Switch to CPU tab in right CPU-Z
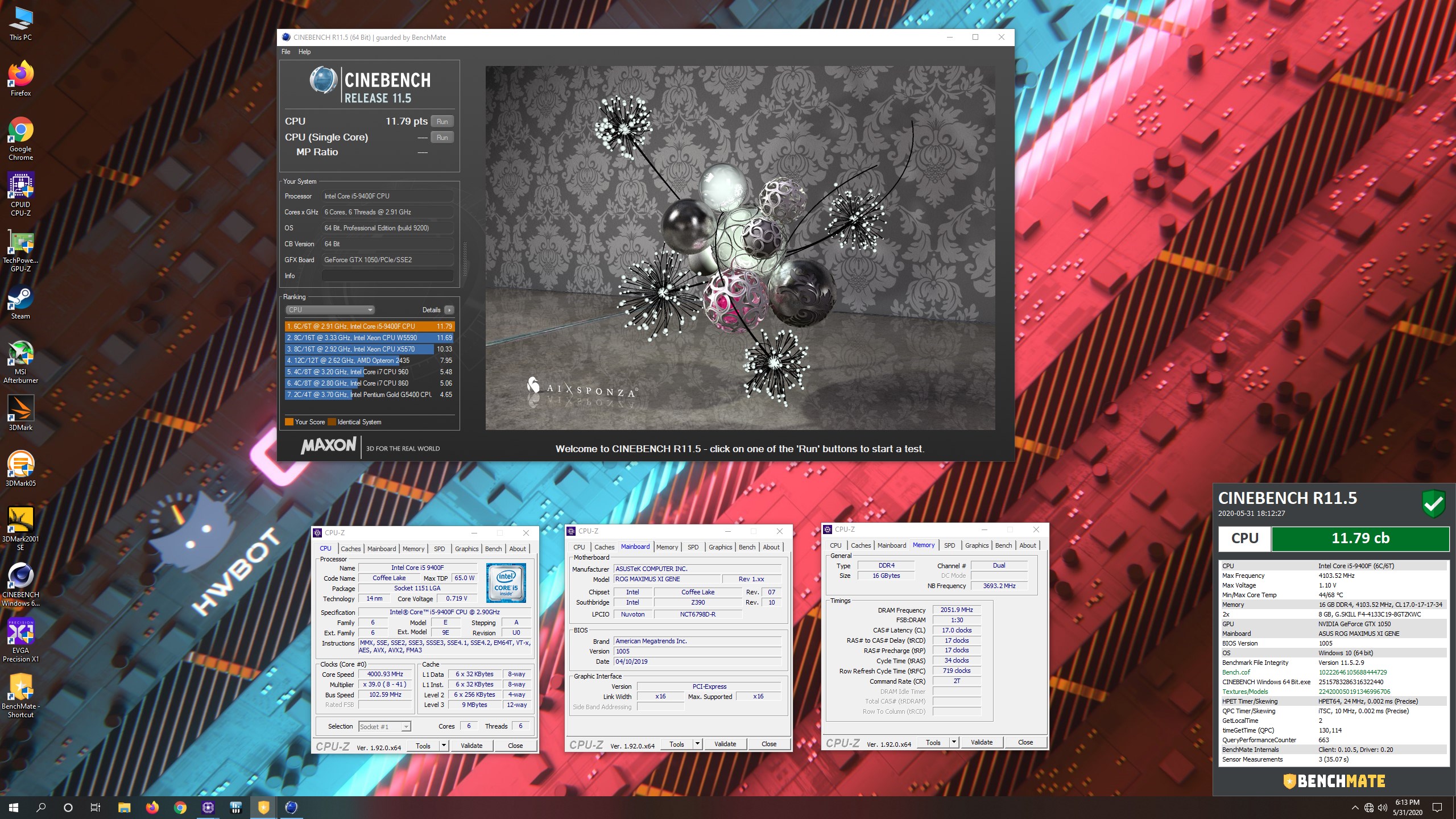The image size is (1456, 819). 835,545
